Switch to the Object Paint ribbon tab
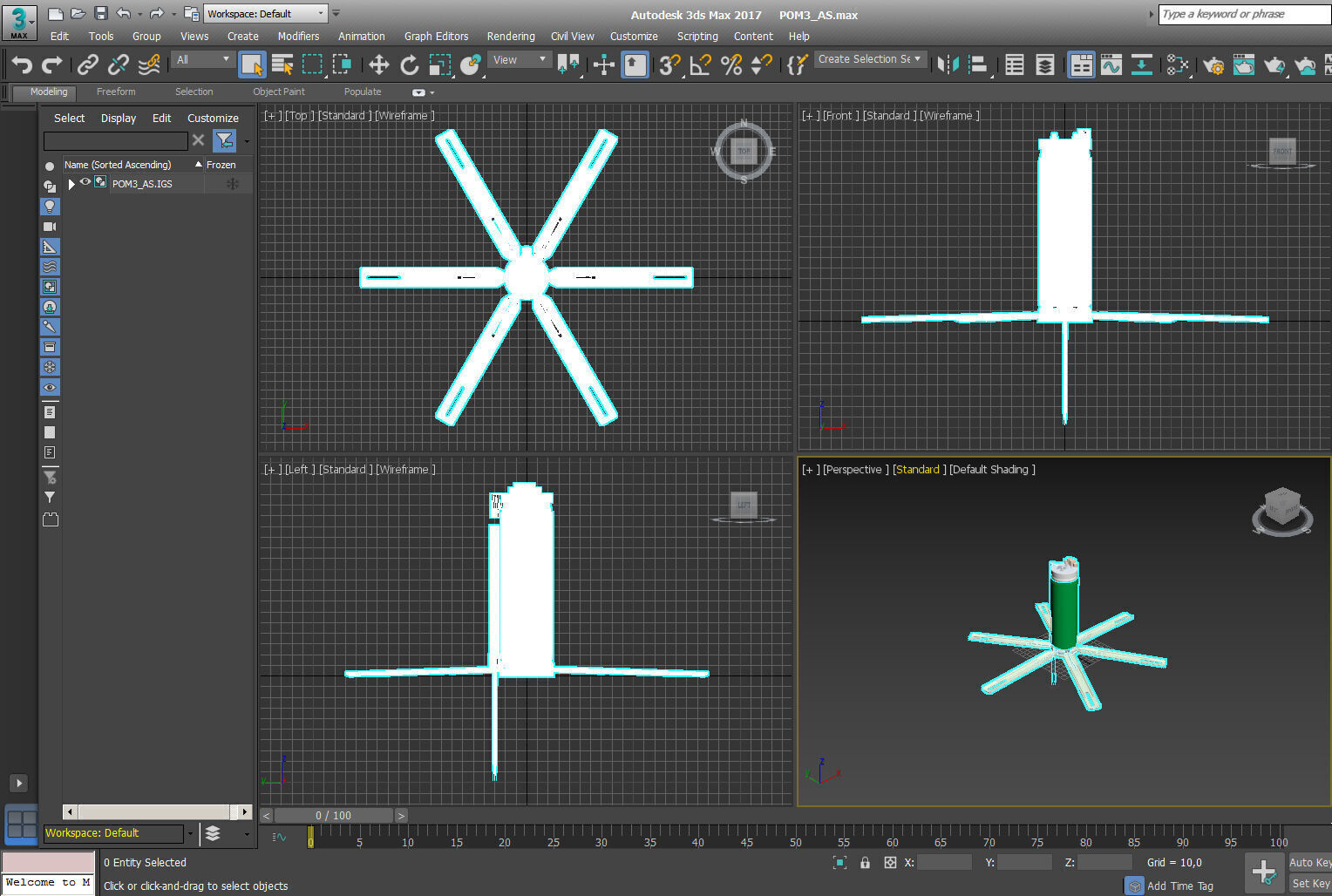Image resolution: width=1332 pixels, height=896 pixels. (x=279, y=92)
